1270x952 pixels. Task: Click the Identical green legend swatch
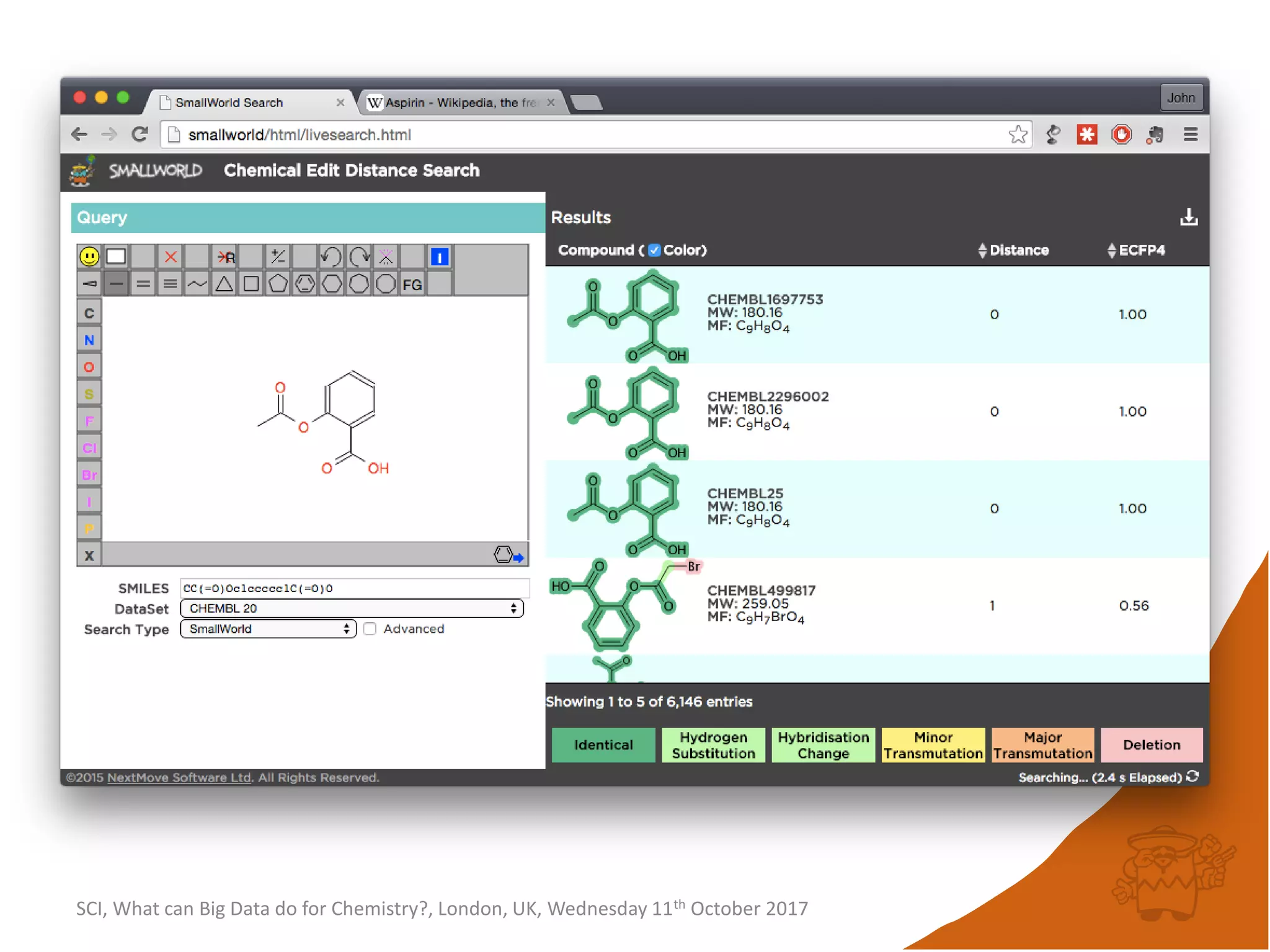click(603, 745)
